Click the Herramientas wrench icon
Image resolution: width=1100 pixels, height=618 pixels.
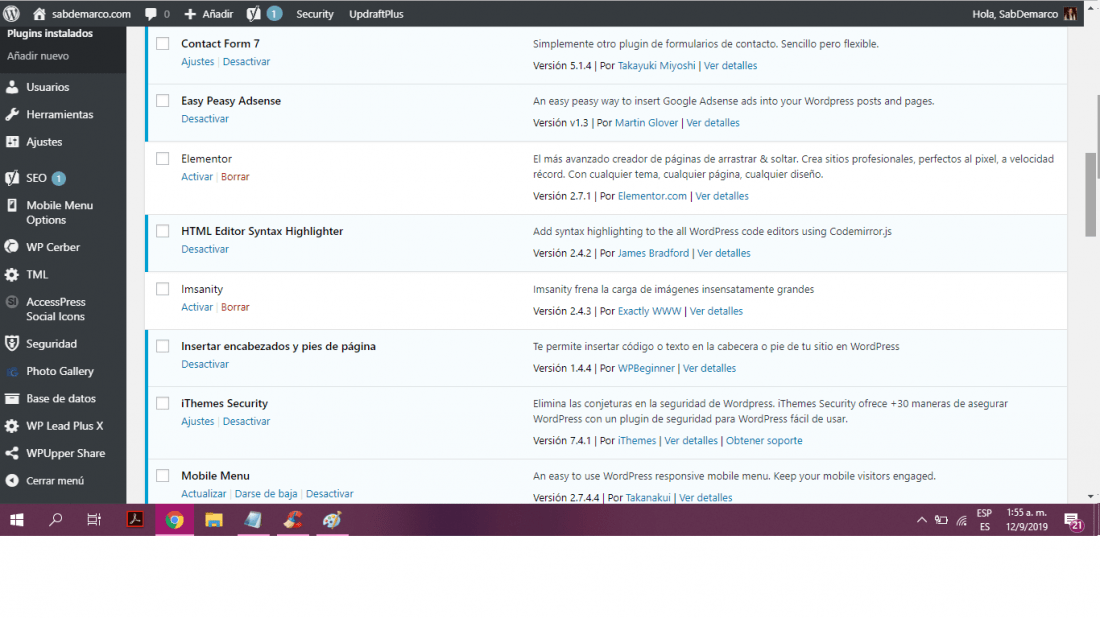pos(12,114)
